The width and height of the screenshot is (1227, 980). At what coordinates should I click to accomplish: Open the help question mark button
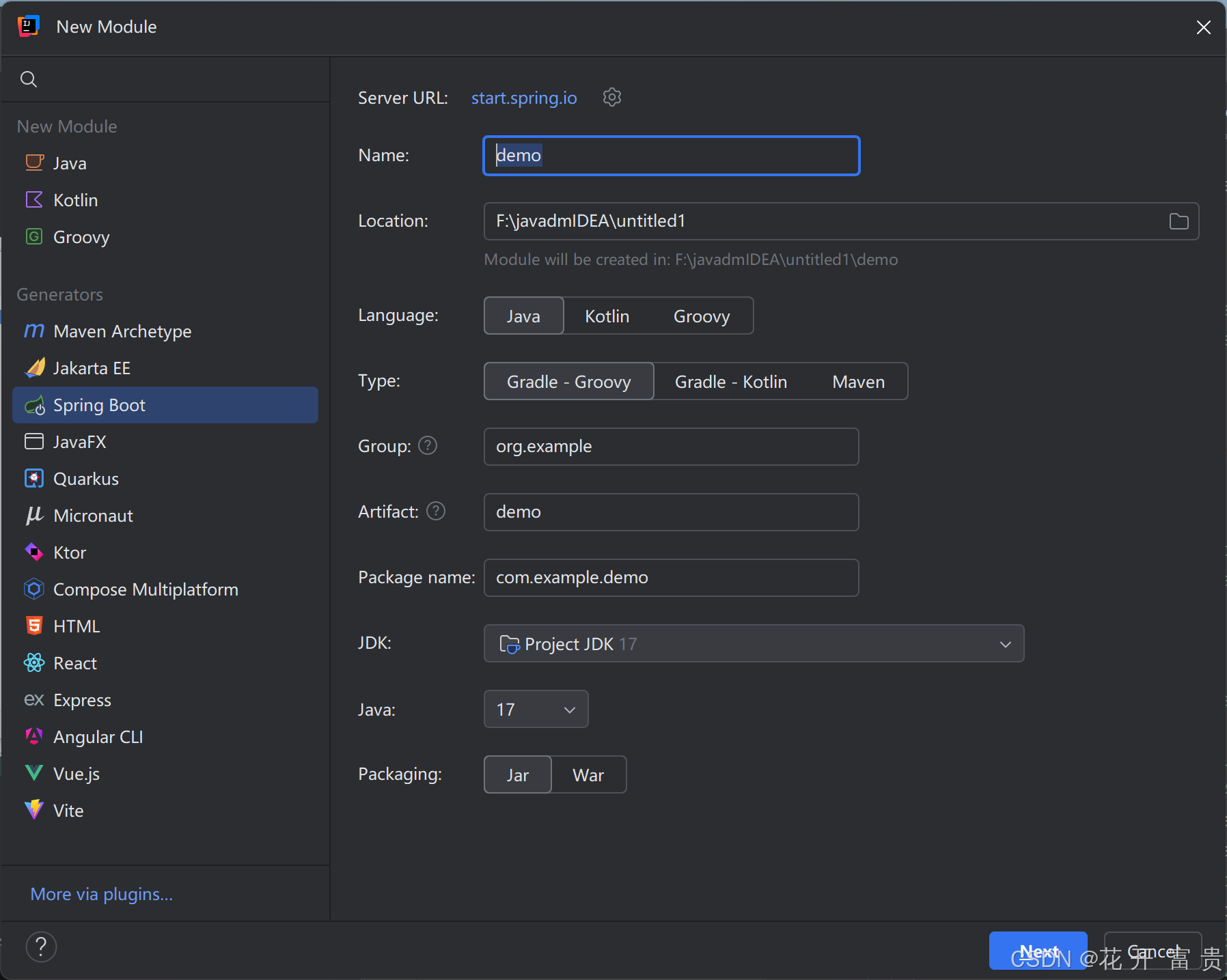pos(41,947)
